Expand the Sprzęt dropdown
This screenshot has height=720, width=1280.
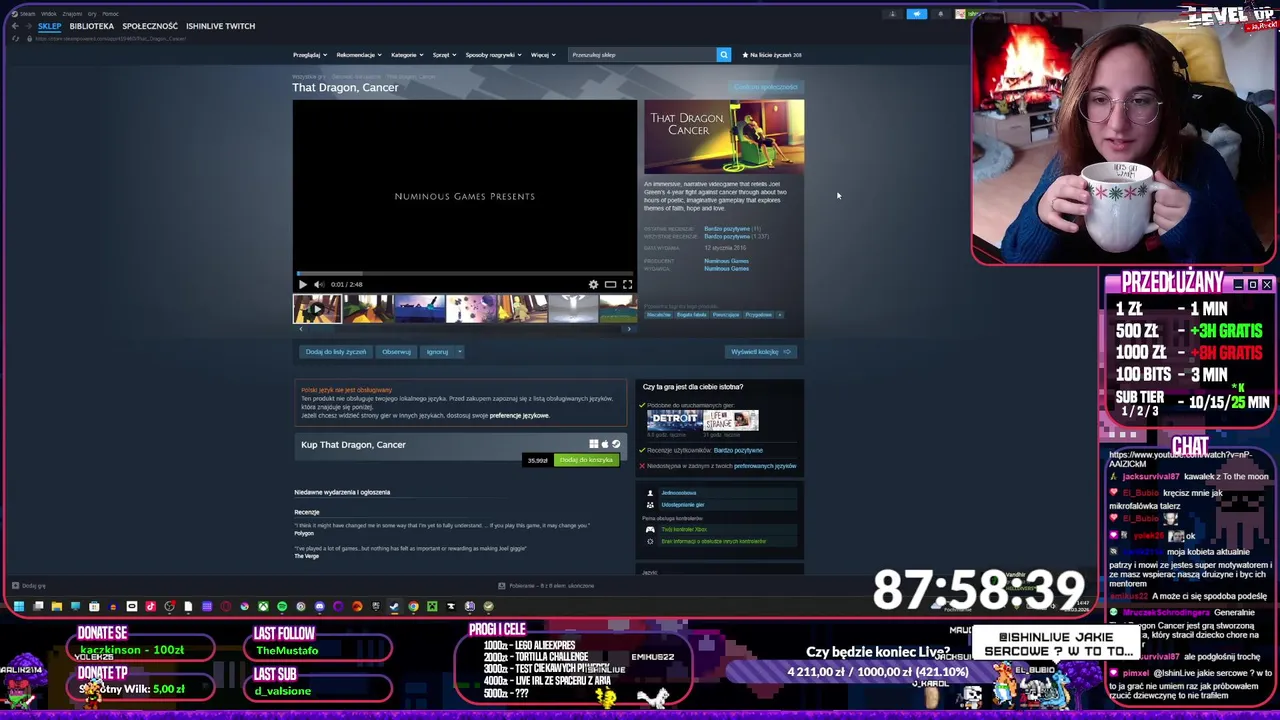pos(444,55)
